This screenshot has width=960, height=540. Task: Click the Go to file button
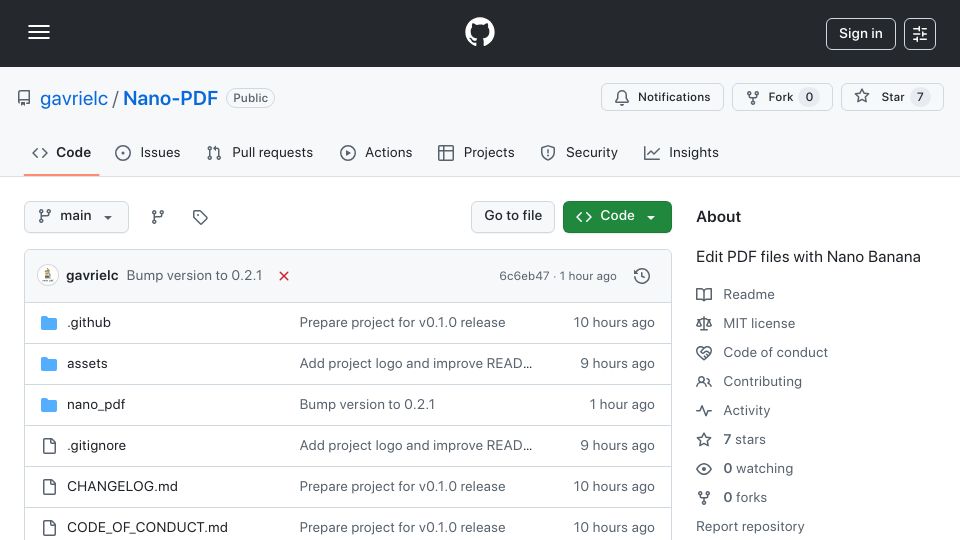(512, 217)
